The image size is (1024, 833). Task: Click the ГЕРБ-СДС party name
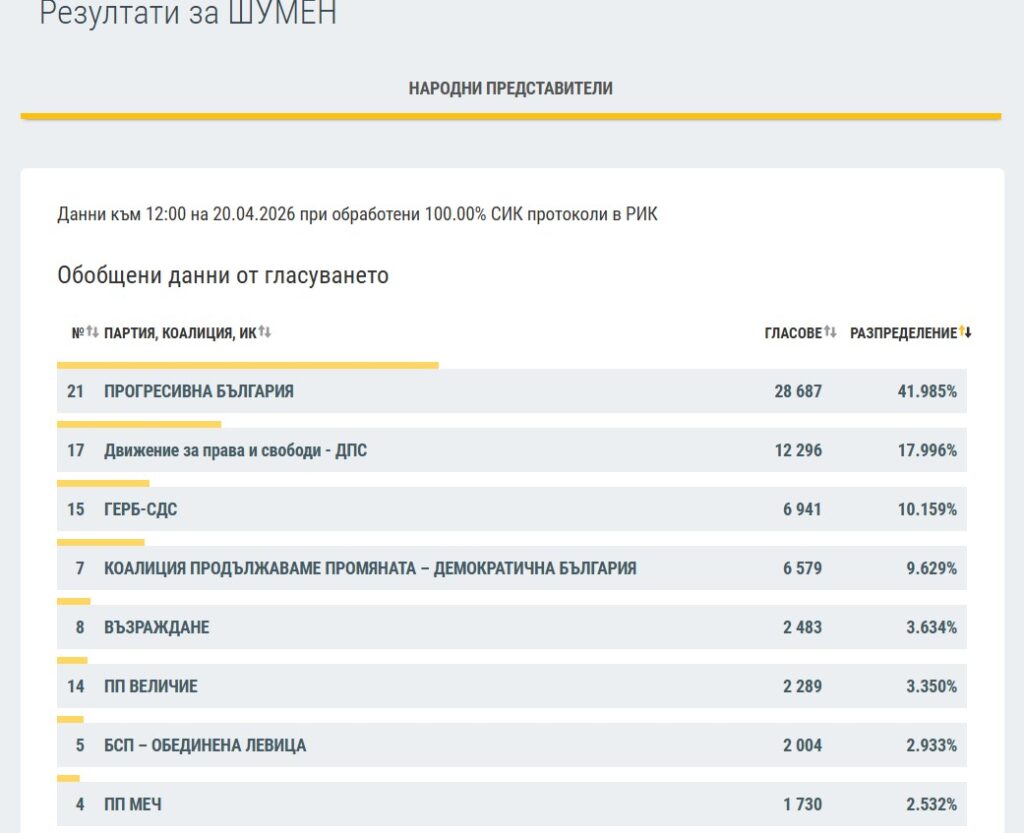pyautogui.click(x=141, y=509)
